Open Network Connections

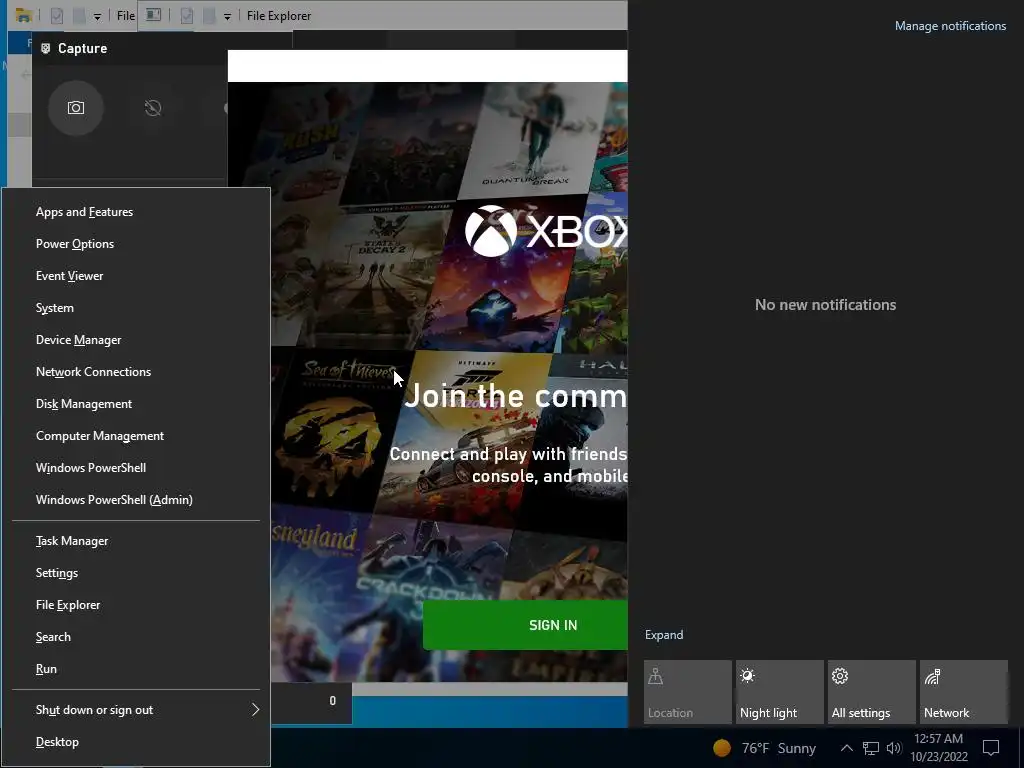pyautogui.click(x=136, y=372)
